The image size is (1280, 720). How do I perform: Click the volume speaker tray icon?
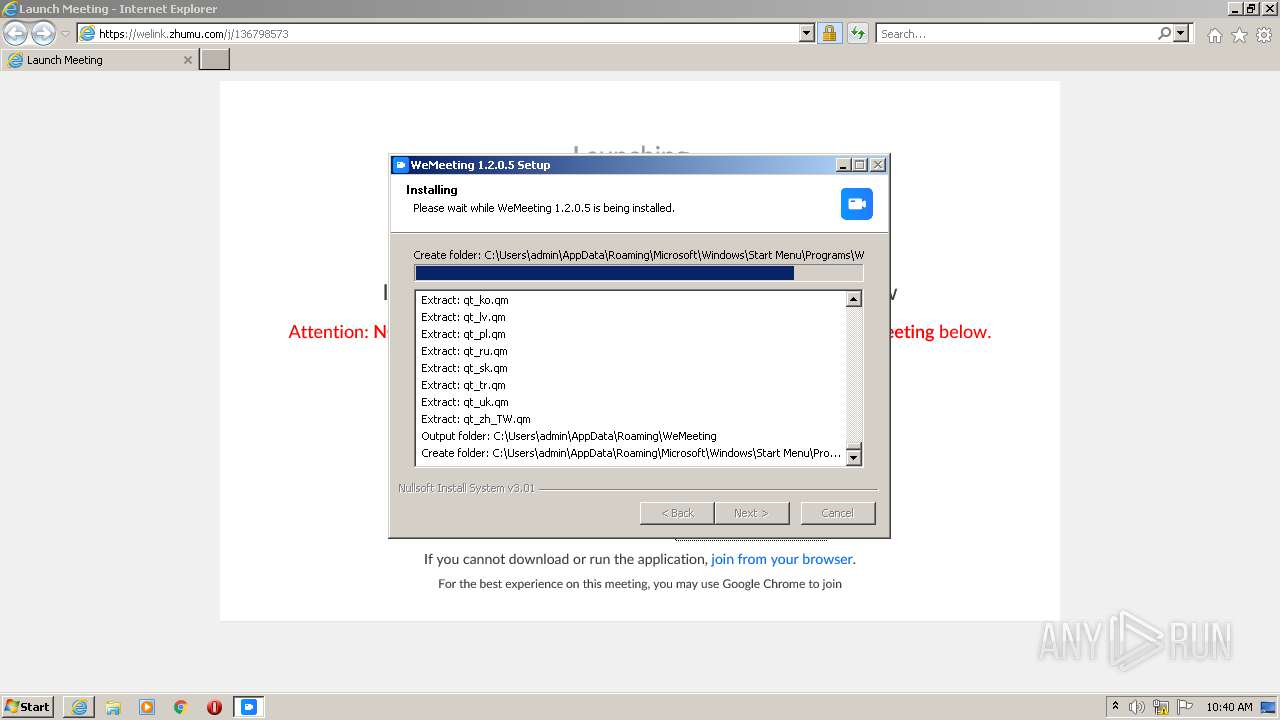point(1137,707)
